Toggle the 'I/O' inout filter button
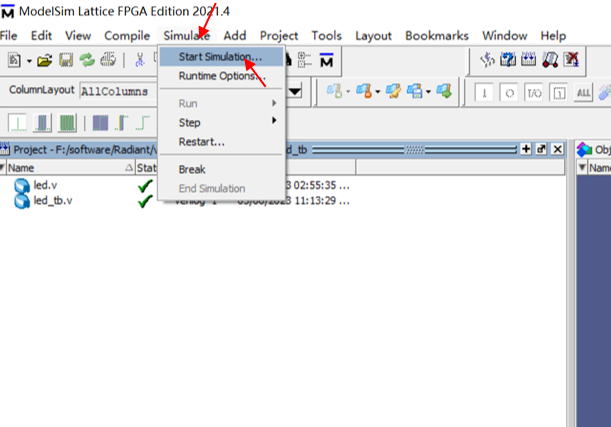 click(x=533, y=93)
